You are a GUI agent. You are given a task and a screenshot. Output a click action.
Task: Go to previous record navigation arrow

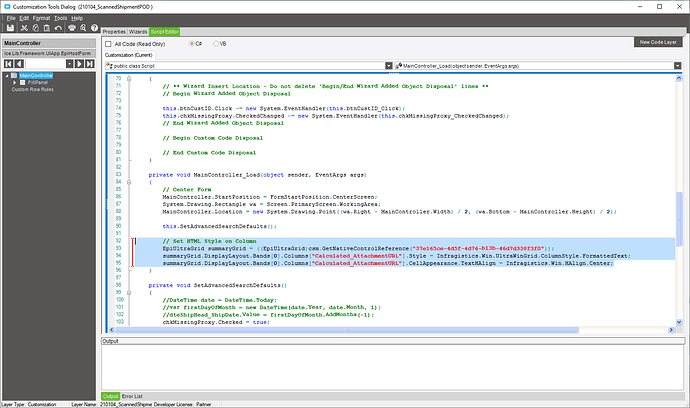pos(19,64)
